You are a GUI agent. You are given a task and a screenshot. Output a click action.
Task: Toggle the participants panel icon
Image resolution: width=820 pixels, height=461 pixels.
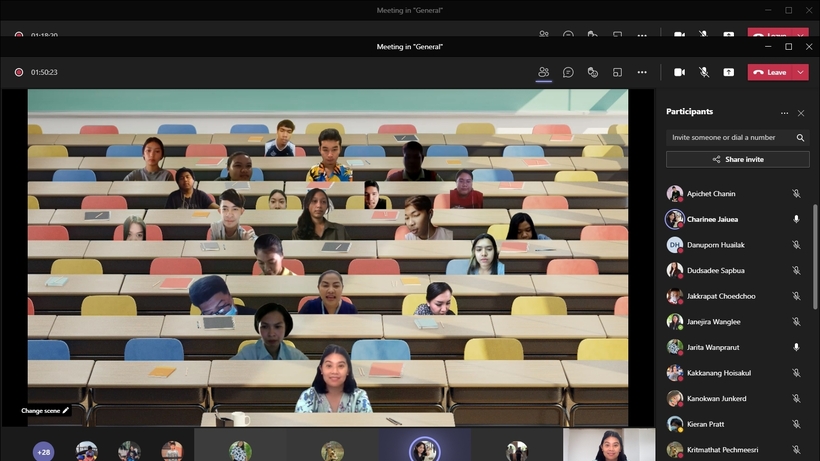543,72
